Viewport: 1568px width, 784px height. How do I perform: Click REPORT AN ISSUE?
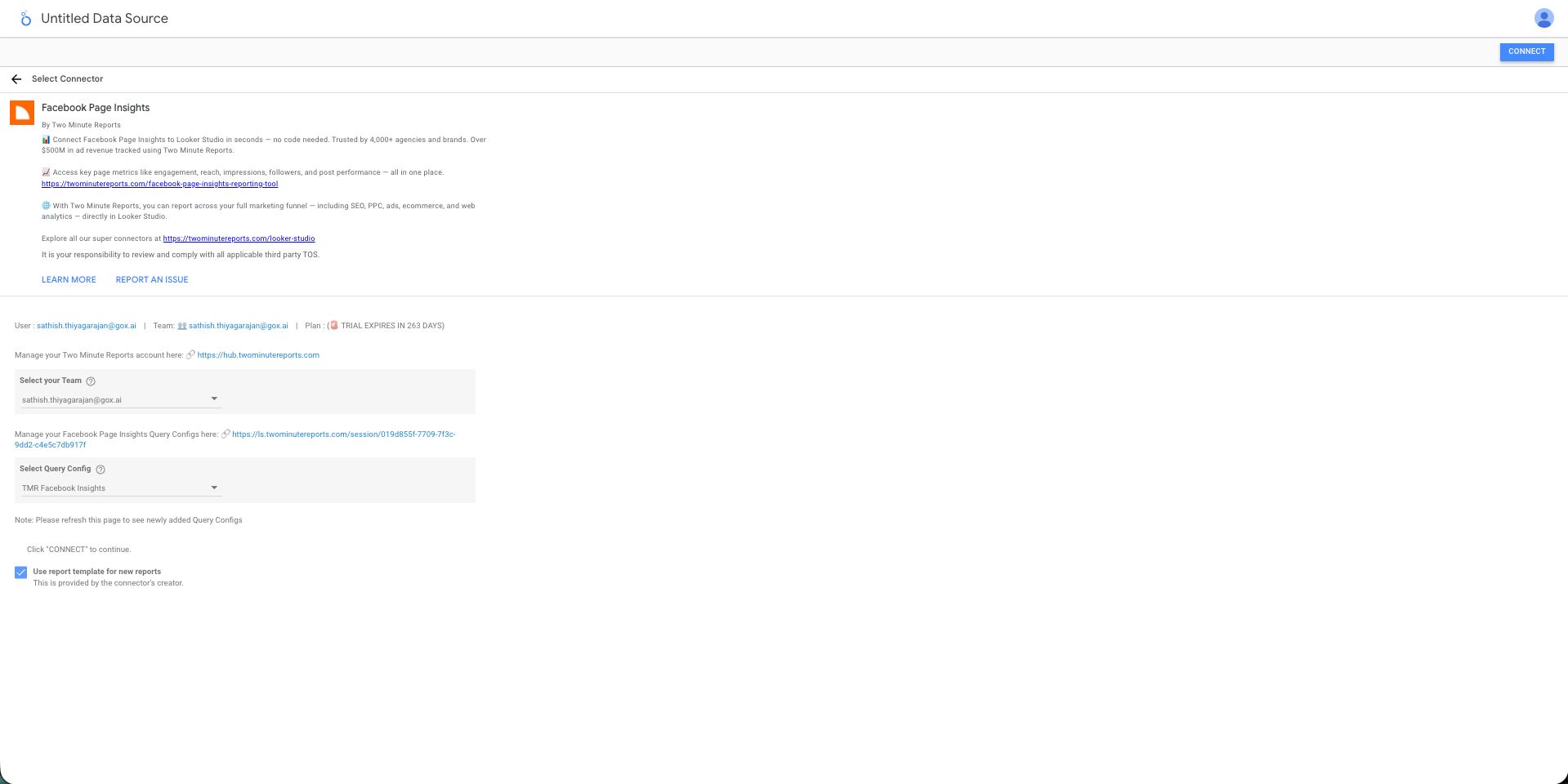coord(151,279)
